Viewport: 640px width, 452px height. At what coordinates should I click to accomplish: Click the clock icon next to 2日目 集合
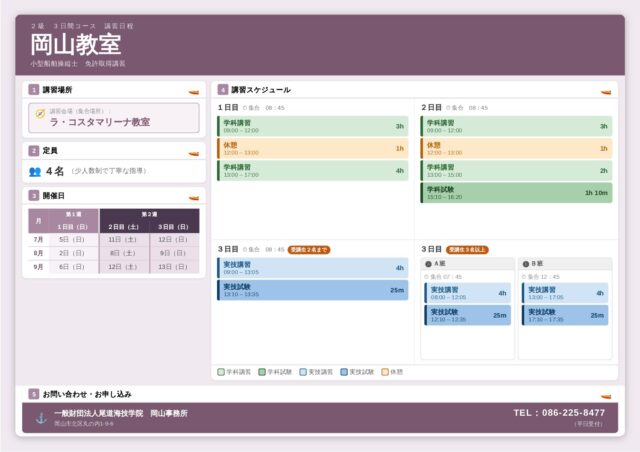coord(448,108)
